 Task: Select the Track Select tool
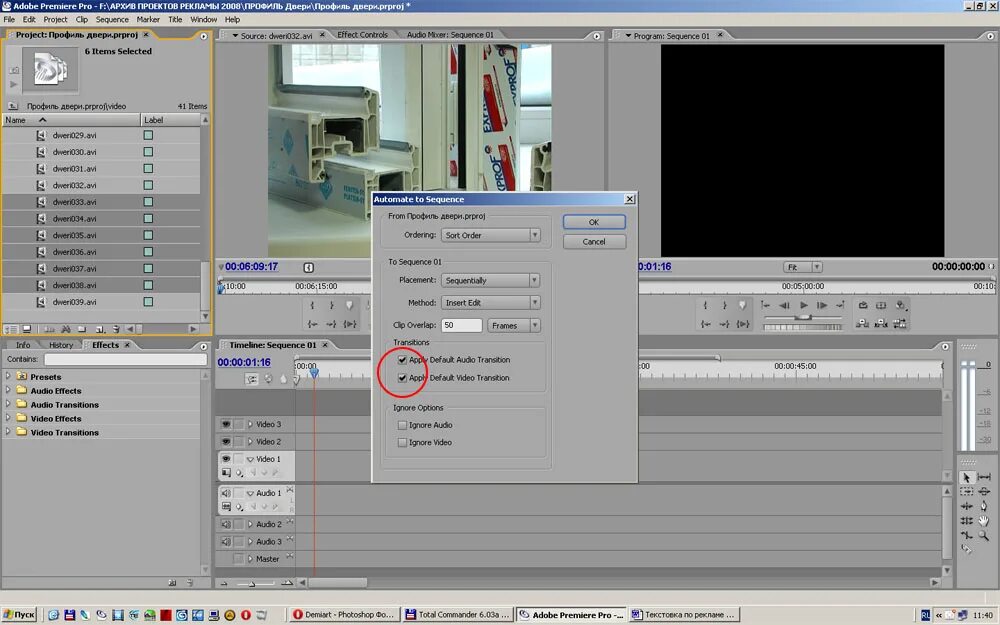pos(966,491)
